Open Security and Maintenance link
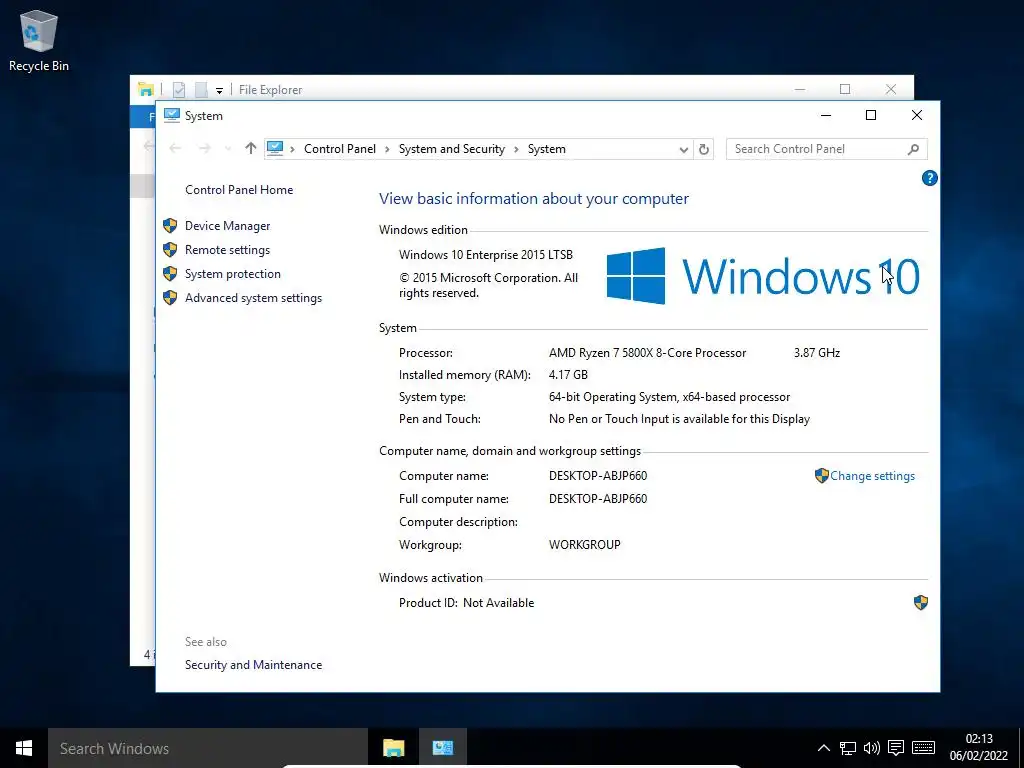 tap(253, 665)
